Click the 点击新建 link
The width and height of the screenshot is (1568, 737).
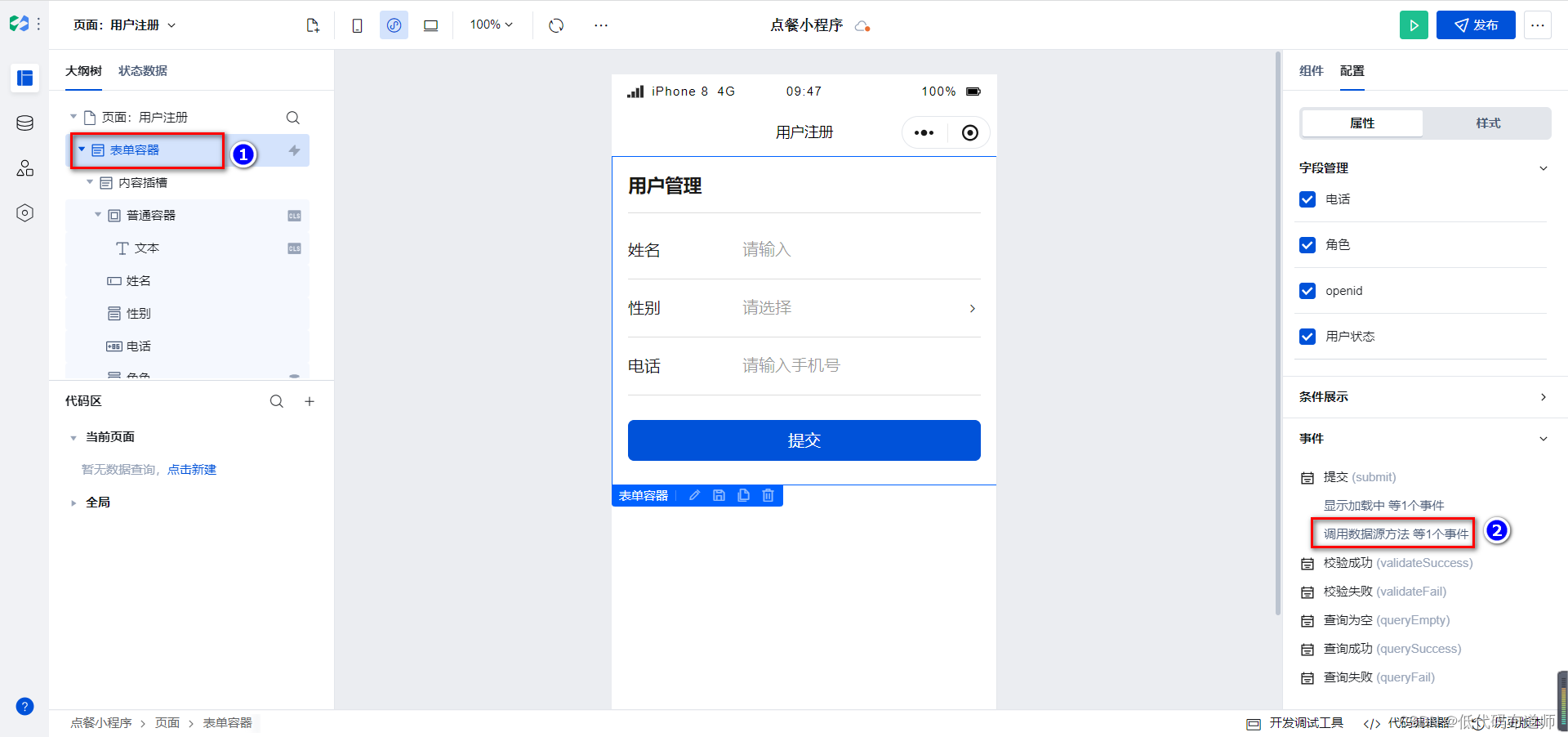coord(192,470)
